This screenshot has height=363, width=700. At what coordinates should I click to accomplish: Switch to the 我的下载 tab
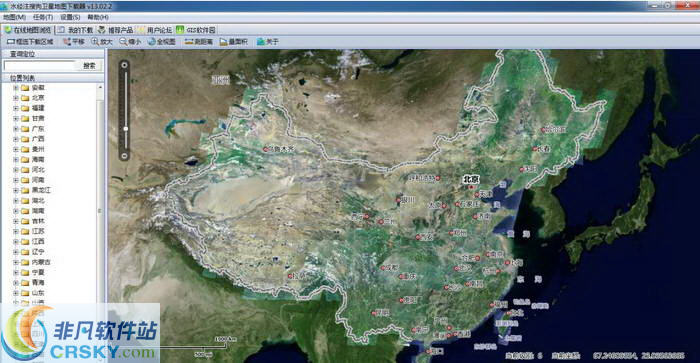75,30
